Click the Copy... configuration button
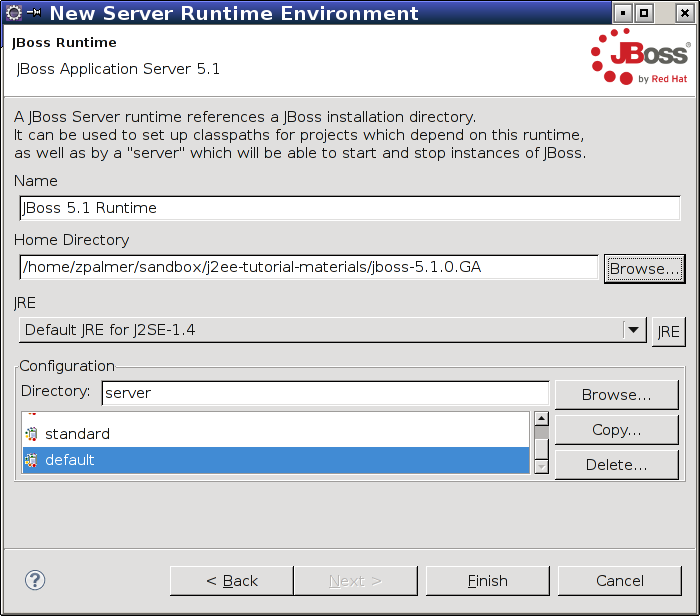 [x=617, y=430]
